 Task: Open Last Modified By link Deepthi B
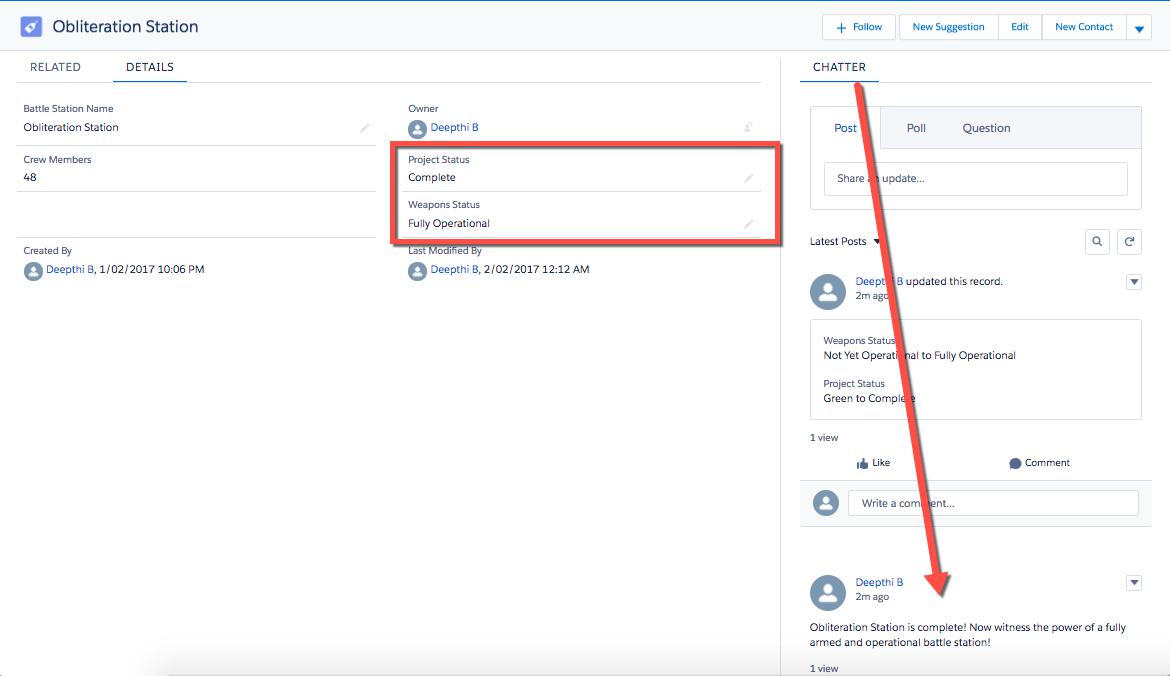click(x=454, y=269)
